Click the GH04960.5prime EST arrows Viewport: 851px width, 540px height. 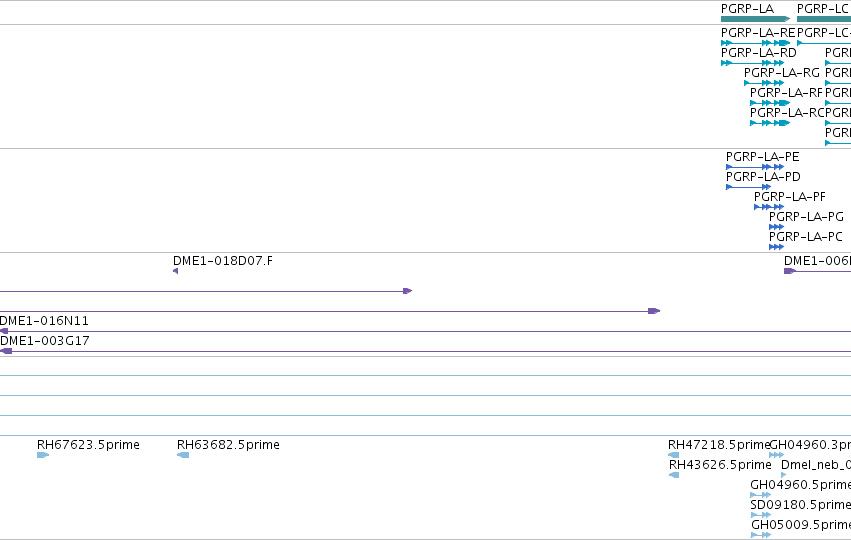pyautogui.click(x=760, y=495)
